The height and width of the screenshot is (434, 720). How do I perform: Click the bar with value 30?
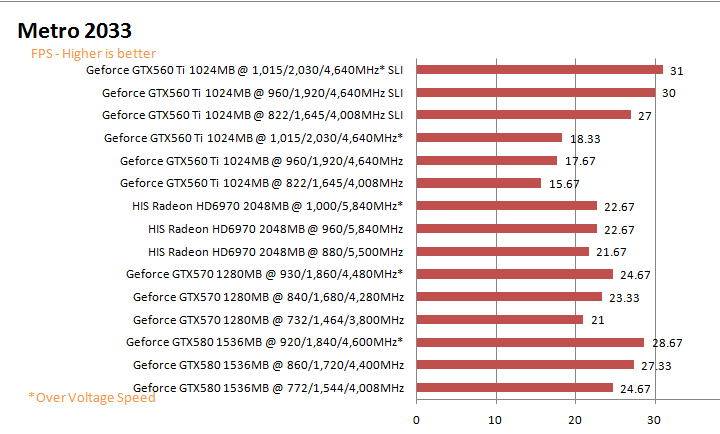point(536,93)
